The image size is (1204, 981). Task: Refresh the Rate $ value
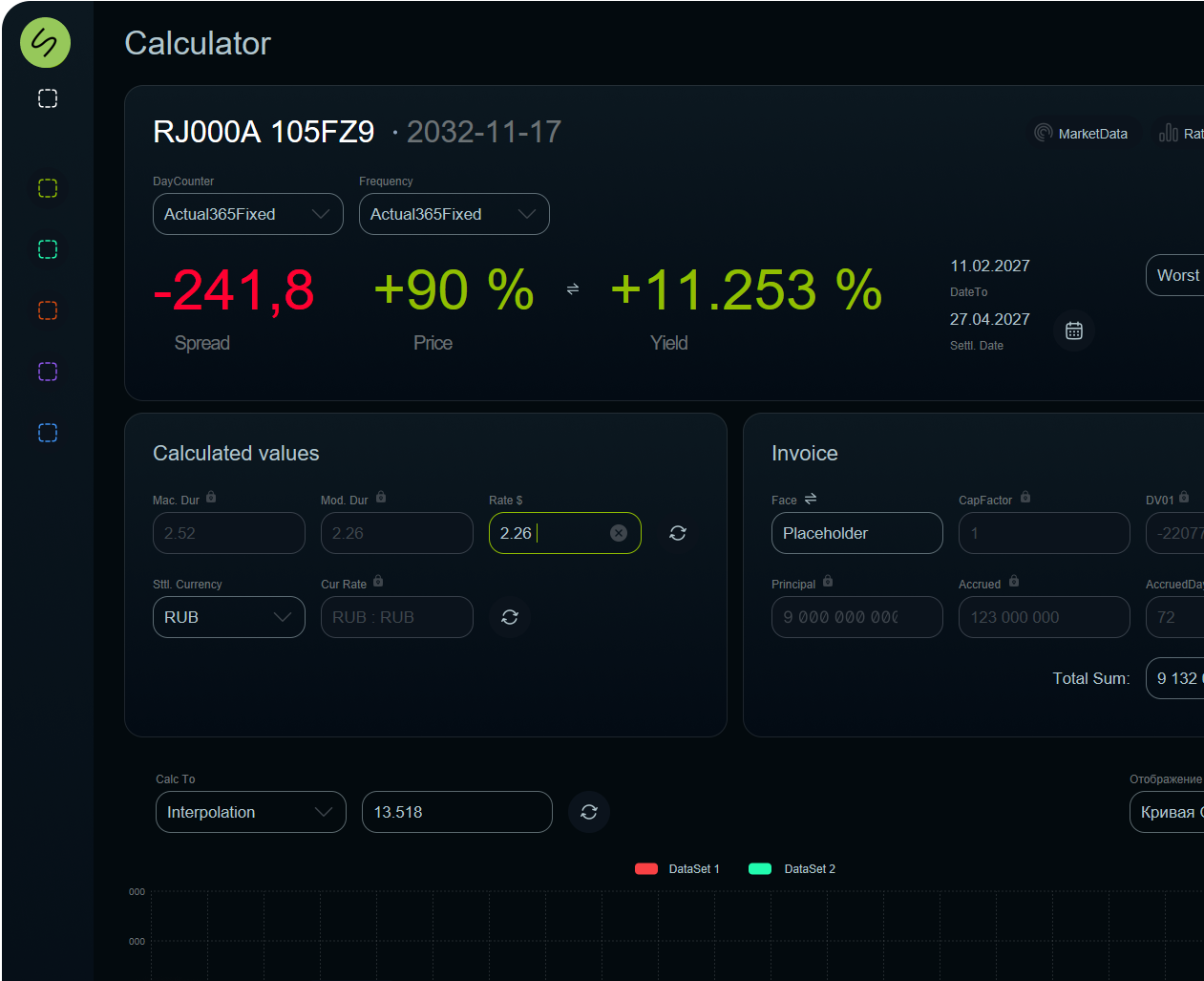pos(678,533)
